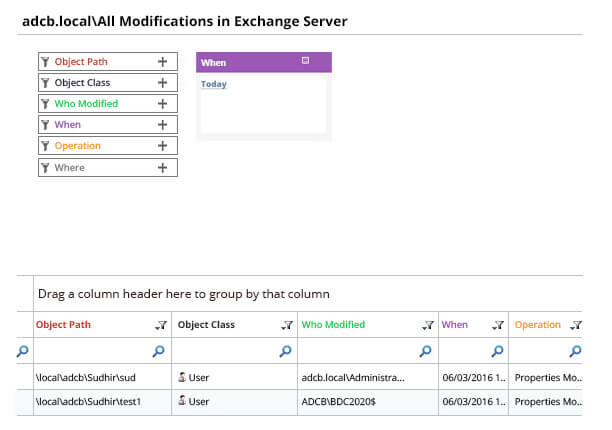Click the purple When panel title
The height and width of the screenshot is (430, 612).
(213, 63)
